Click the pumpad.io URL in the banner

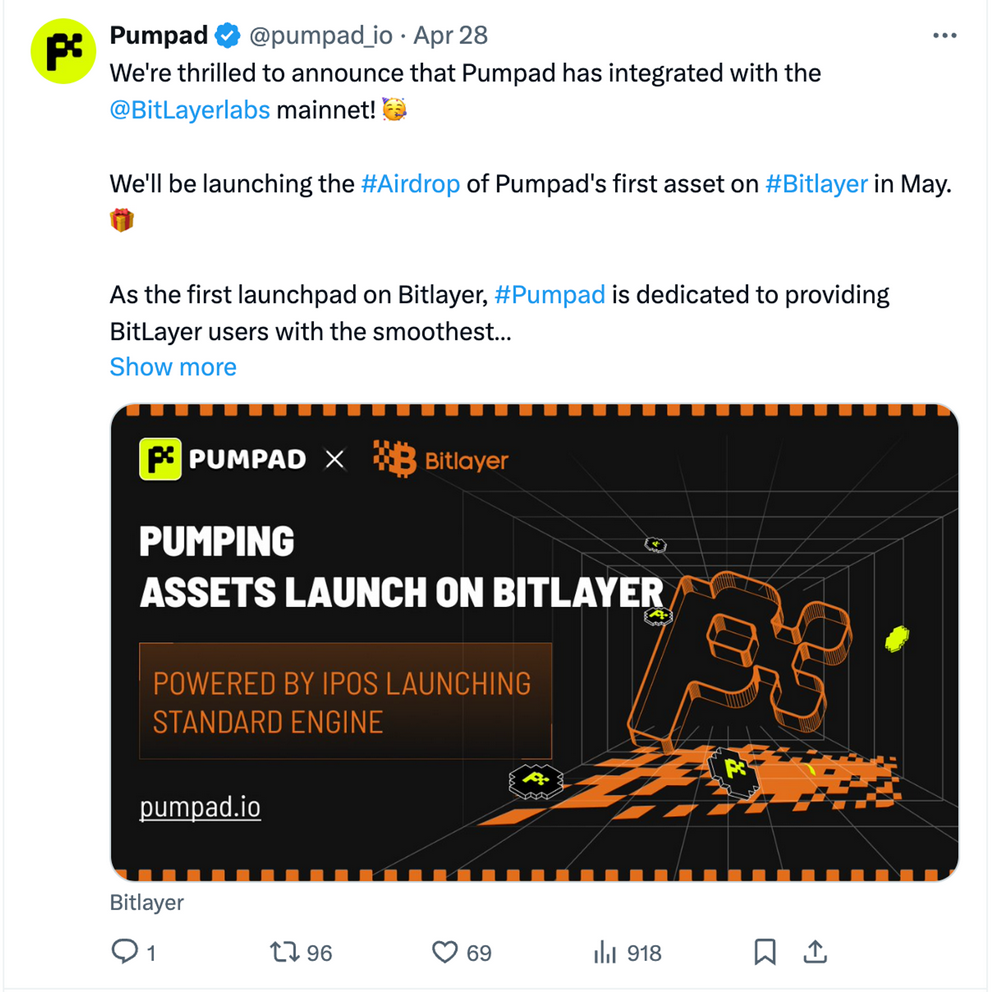[x=200, y=807]
